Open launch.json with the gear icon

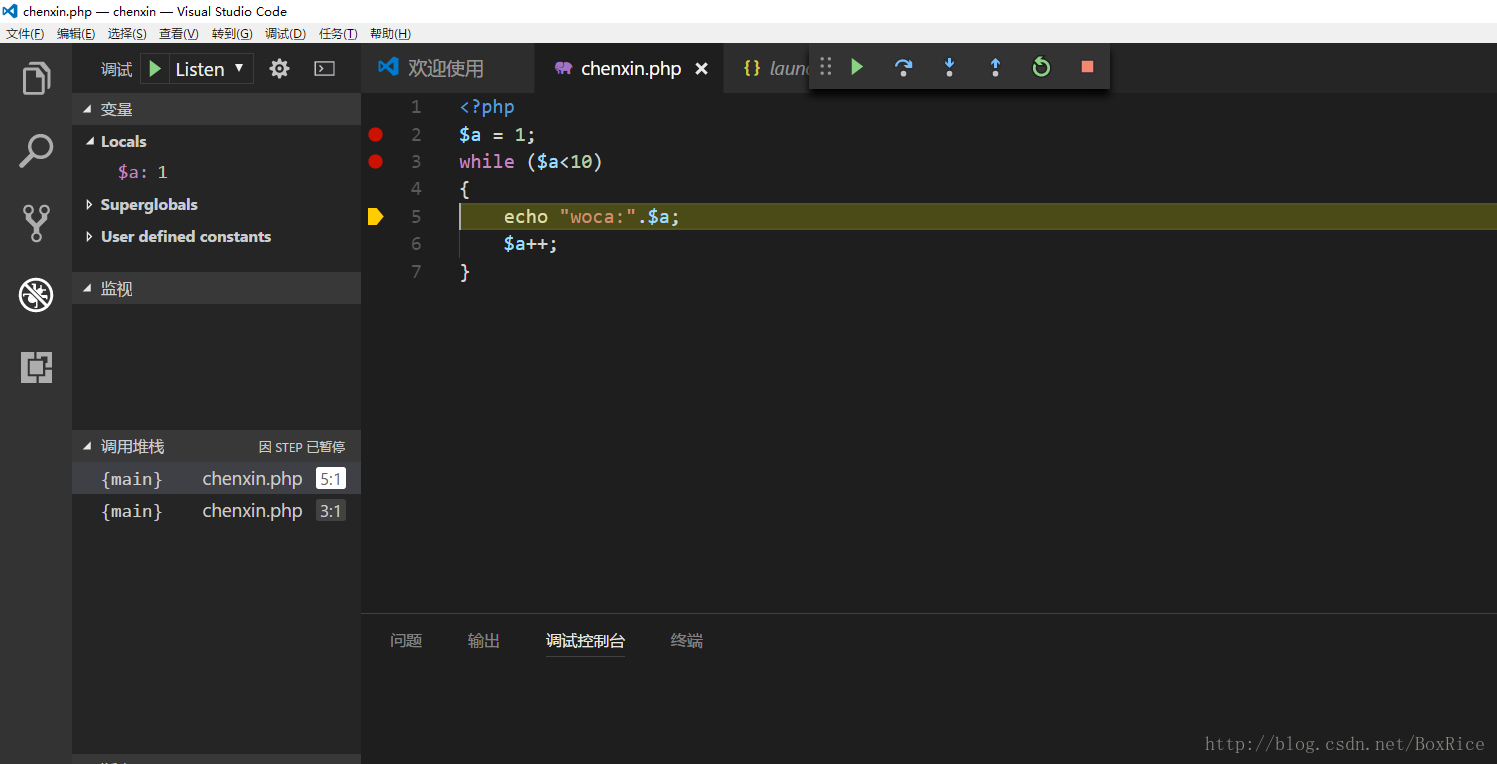[x=280, y=69]
